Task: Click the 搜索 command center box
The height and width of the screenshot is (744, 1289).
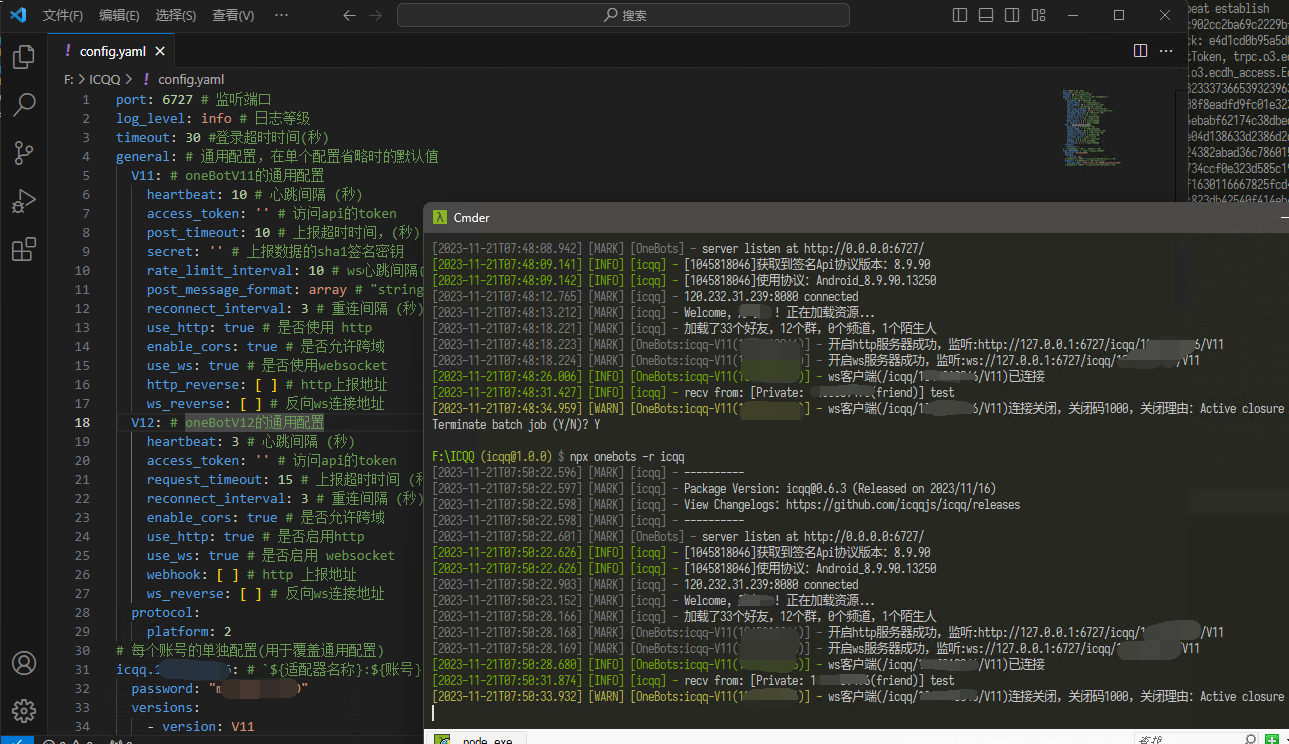Action: coord(623,15)
